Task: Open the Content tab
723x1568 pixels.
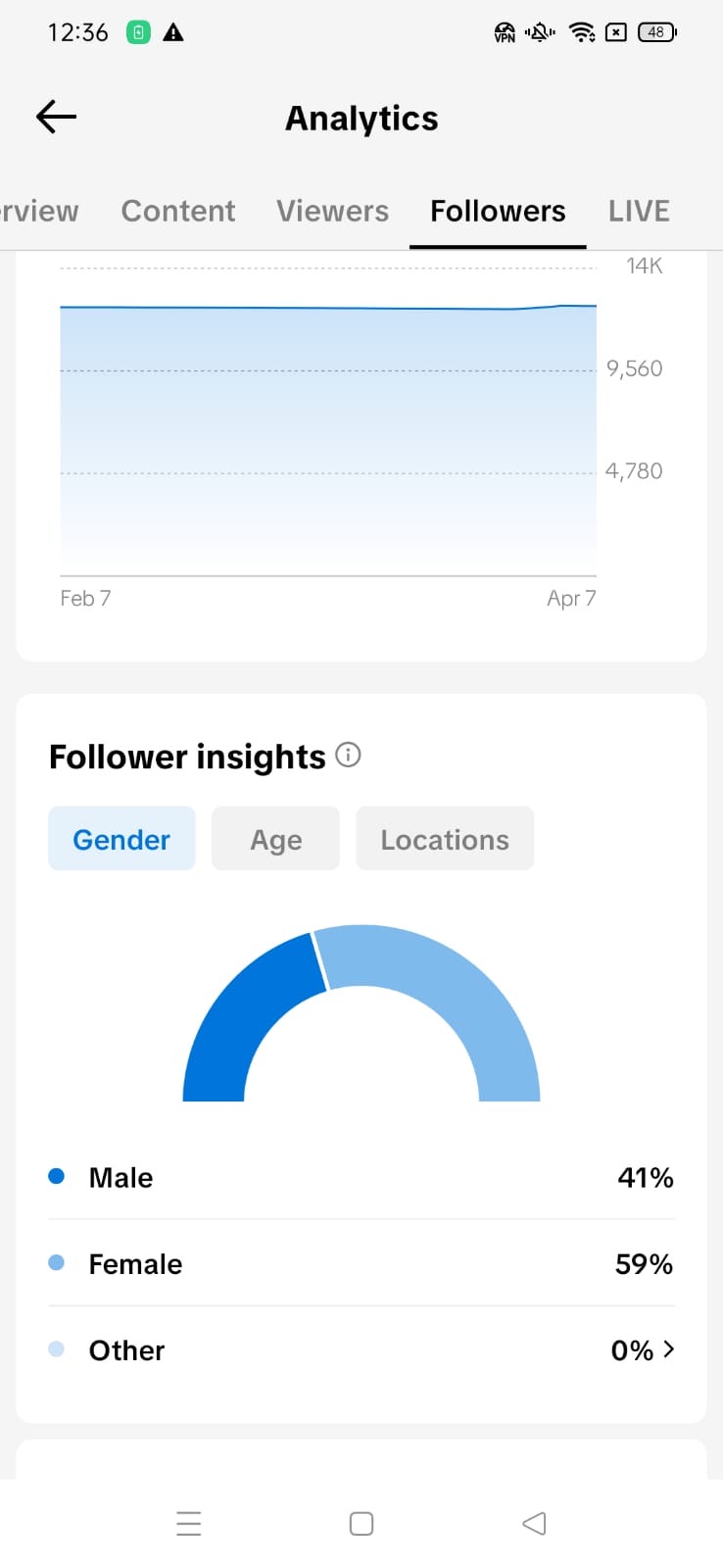Action: tap(177, 211)
